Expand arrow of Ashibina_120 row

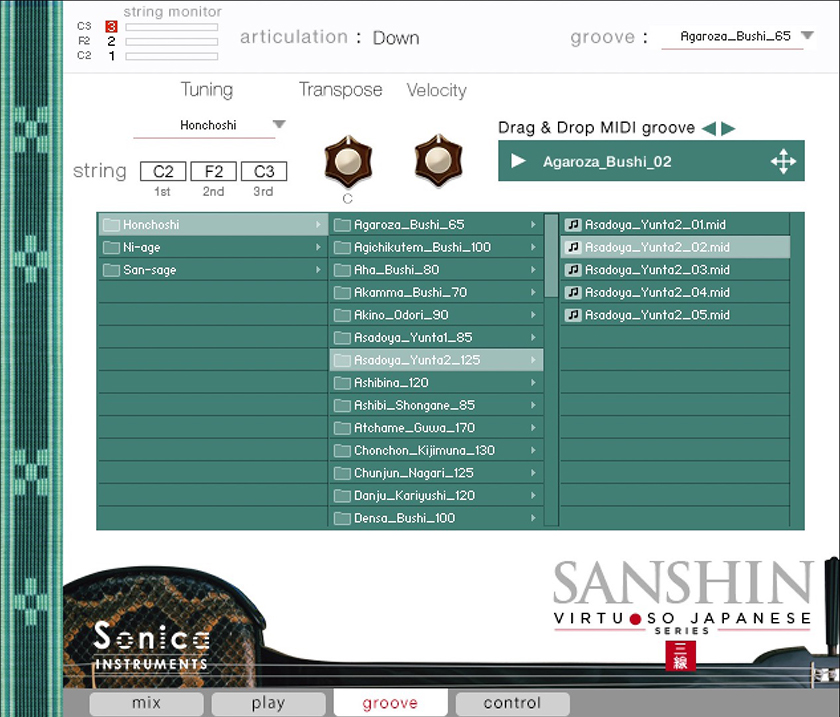click(533, 383)
